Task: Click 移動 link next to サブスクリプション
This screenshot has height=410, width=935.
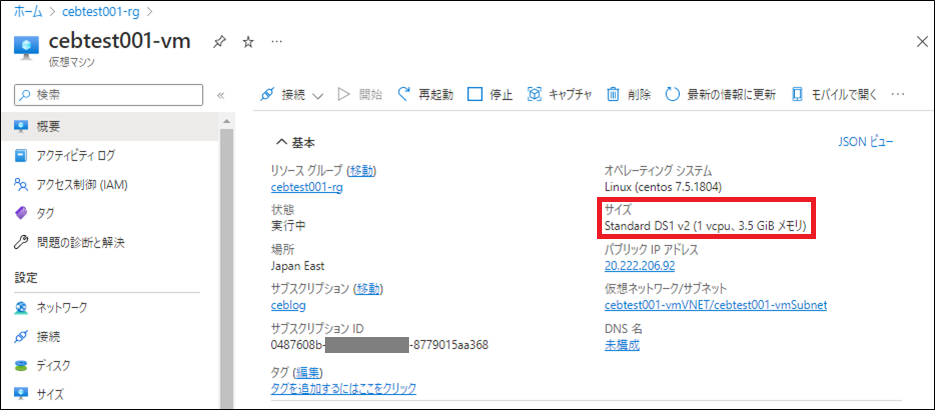Action: coord(367,289)
